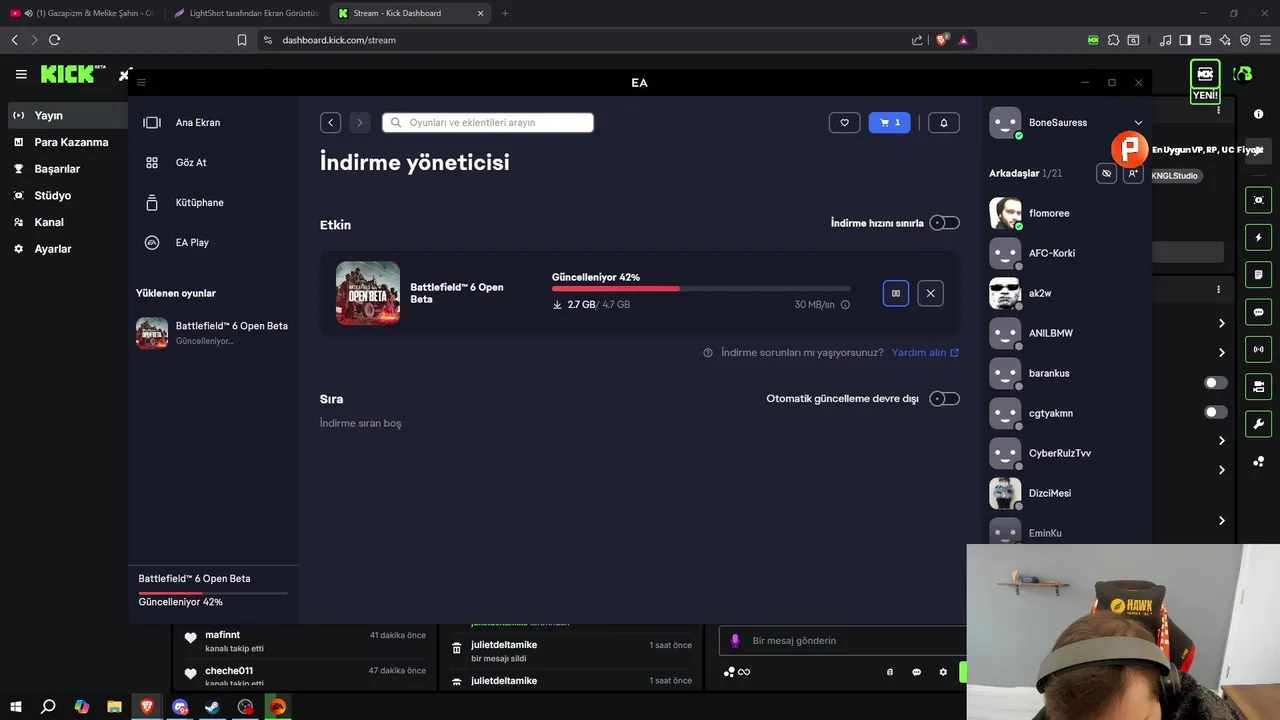The height and width of the screenshot is (720, 1280).
Task: Click Kick dashboard bir mesaj gönderin field
Action: click(844, 640)
